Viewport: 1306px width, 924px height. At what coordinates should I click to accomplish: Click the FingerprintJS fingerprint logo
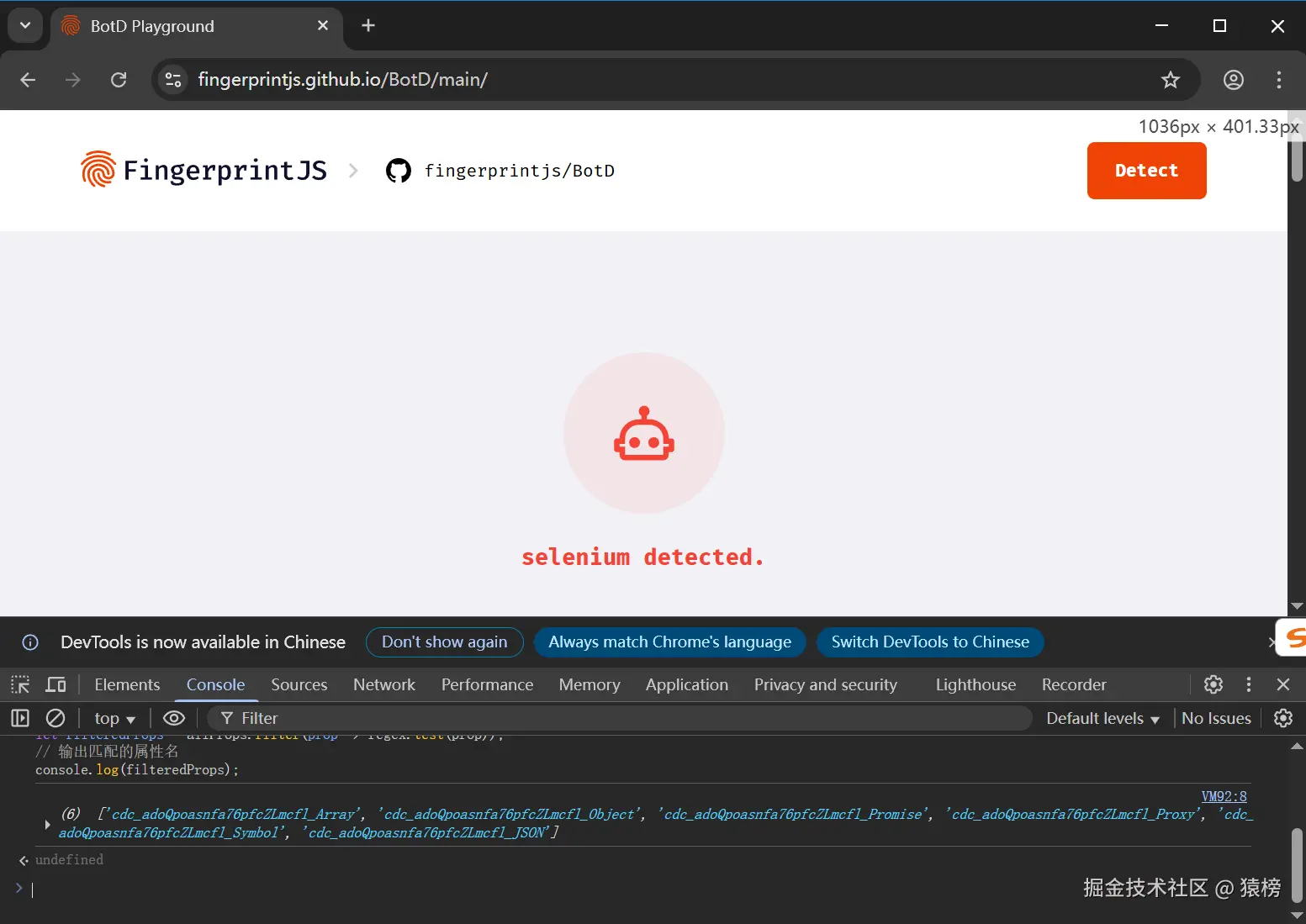98,170
